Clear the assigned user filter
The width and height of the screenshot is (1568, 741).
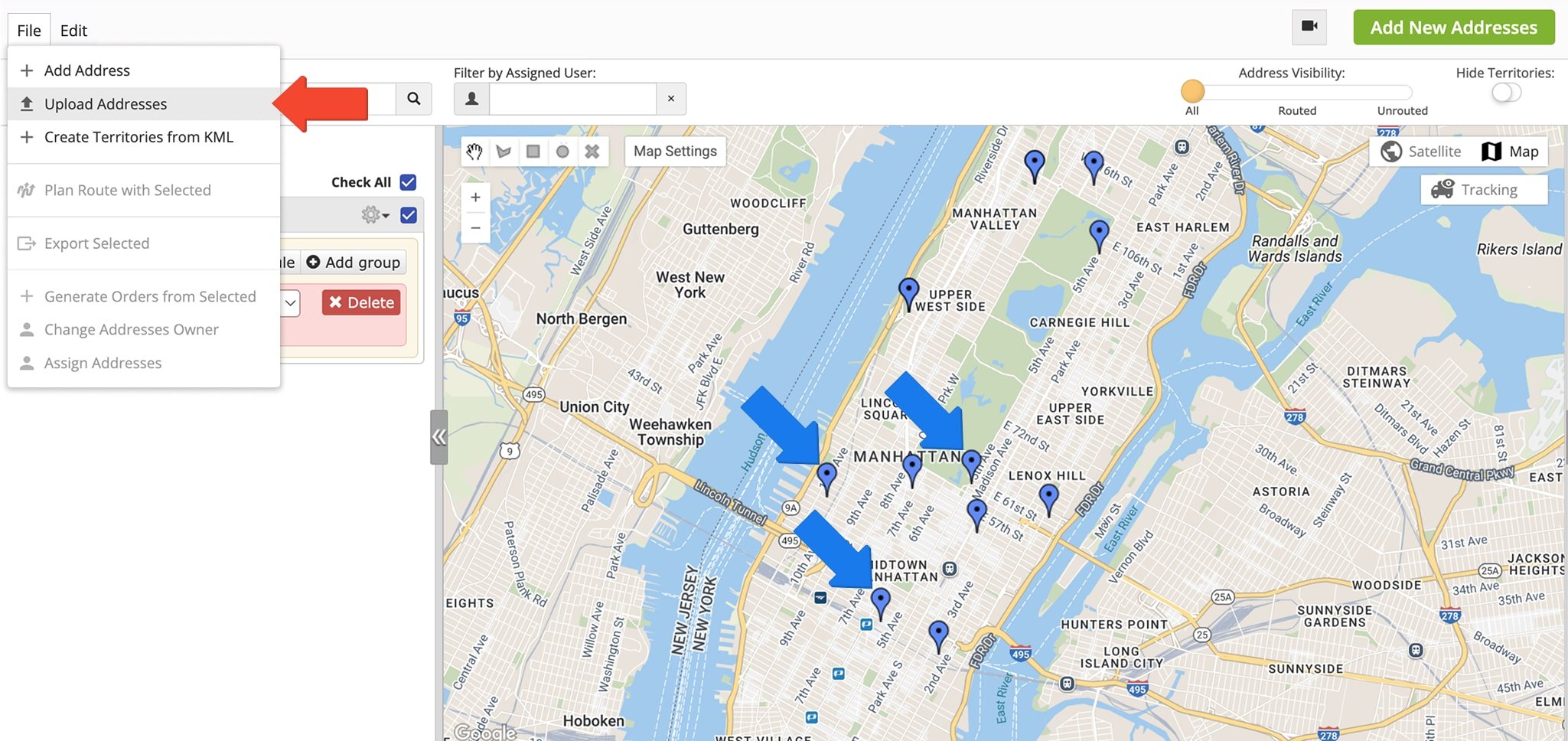pos(671,99)
